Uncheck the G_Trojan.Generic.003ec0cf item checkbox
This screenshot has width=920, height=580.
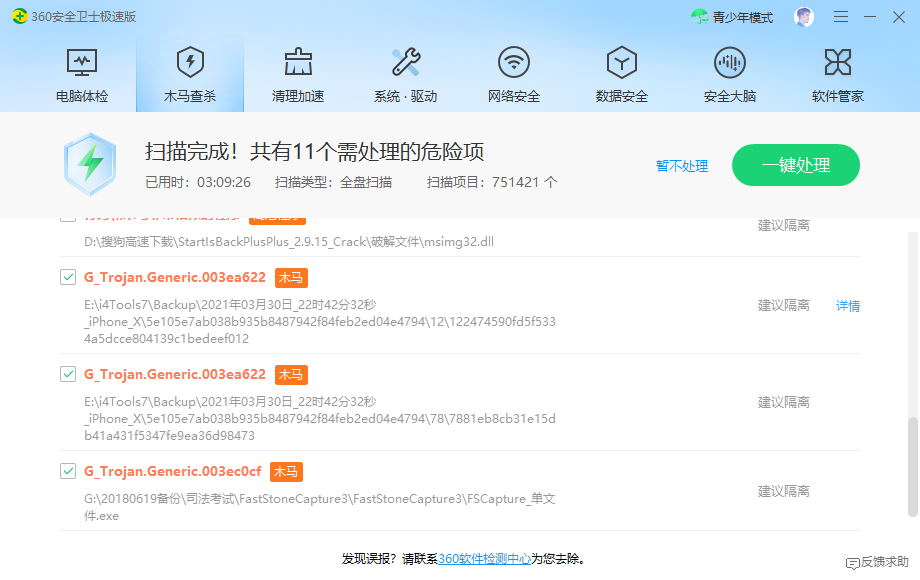coord(68,471)
